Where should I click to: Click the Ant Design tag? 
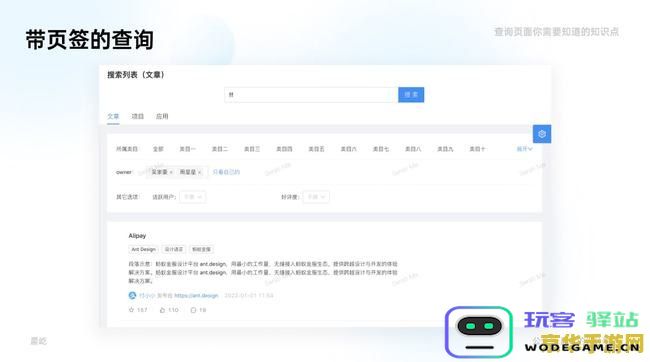click(143, 249)
